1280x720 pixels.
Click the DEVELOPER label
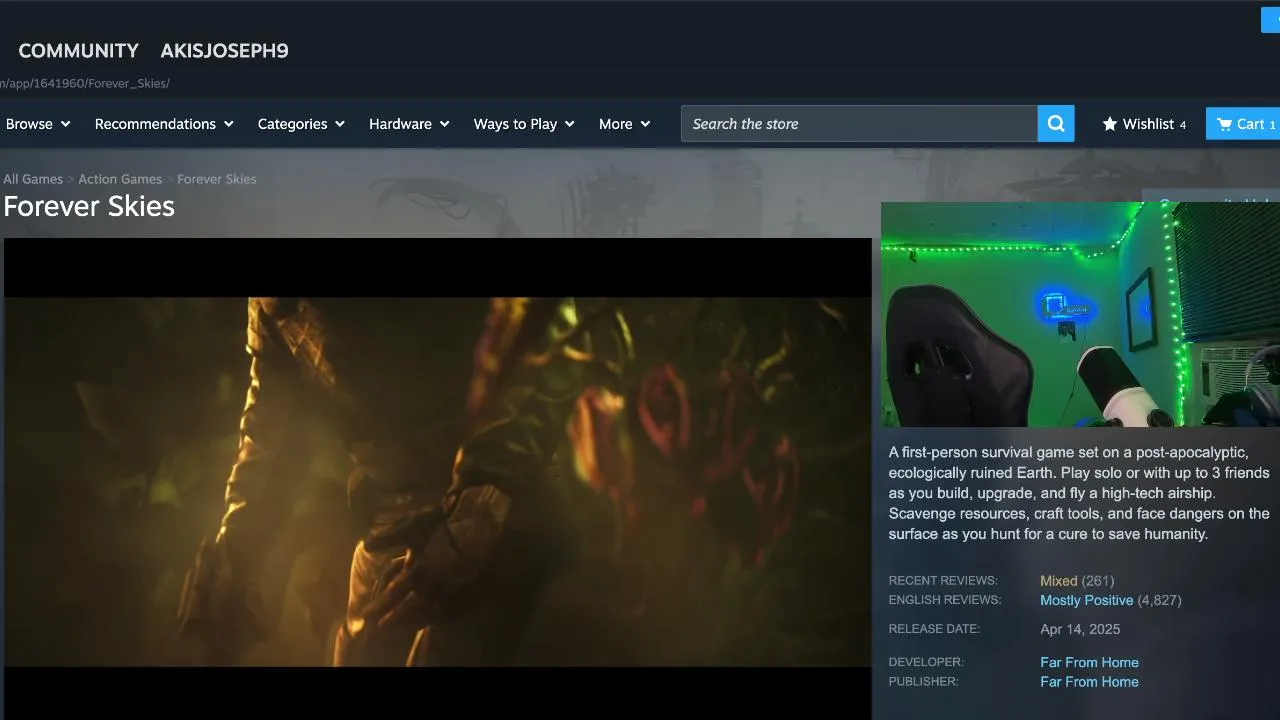click(926, 662)
